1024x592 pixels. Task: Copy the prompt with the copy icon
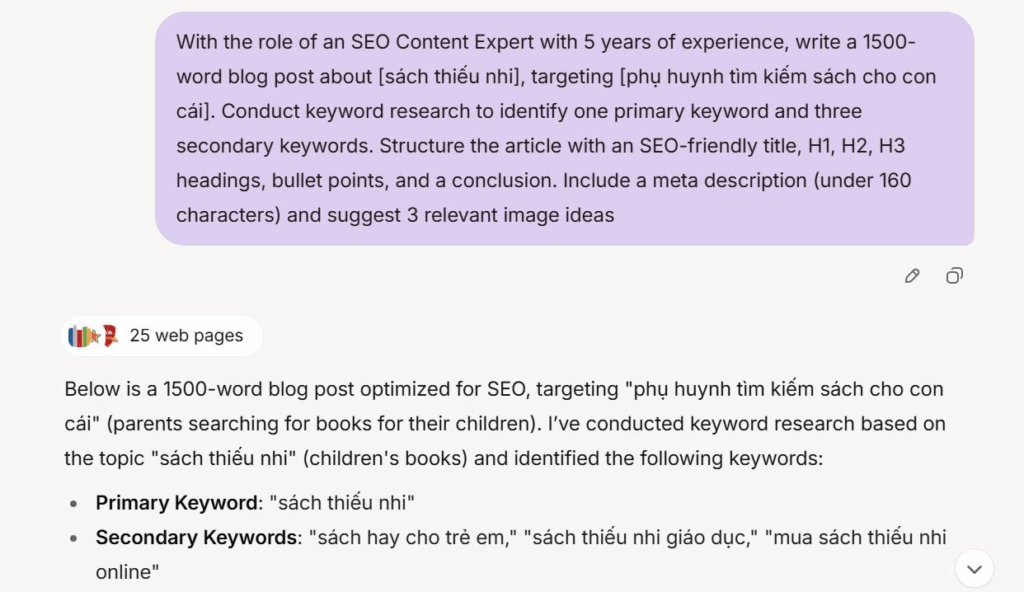pyautogui.click(x=954, y=276)
